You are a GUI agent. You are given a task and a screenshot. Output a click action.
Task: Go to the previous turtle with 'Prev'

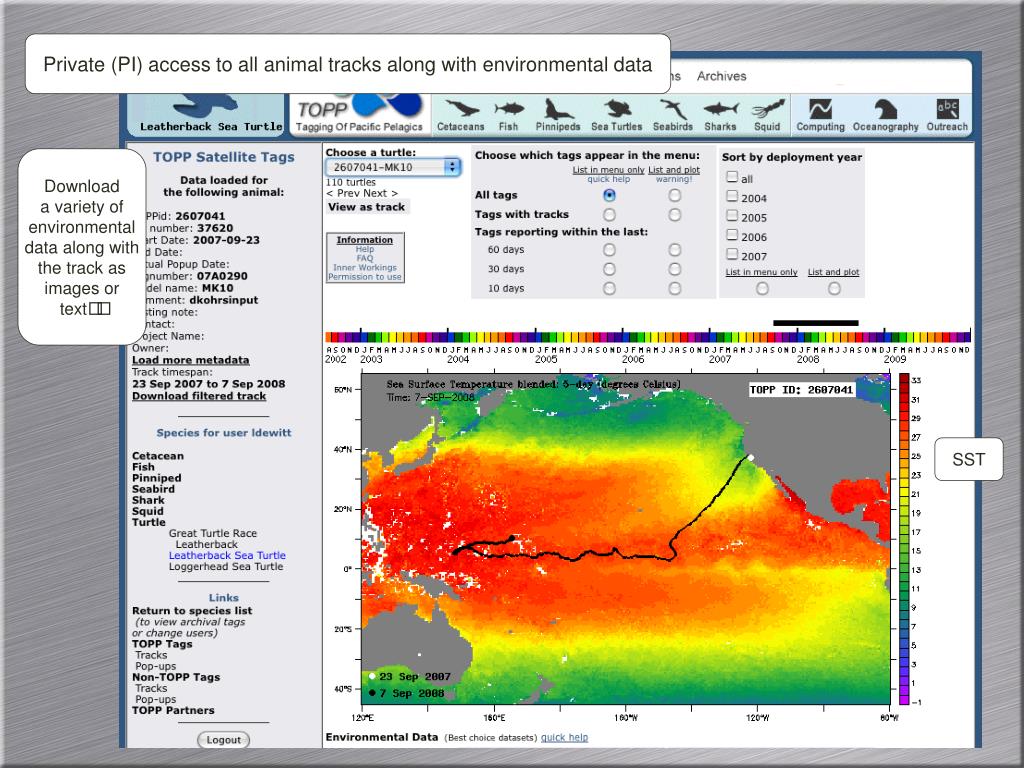346,193
